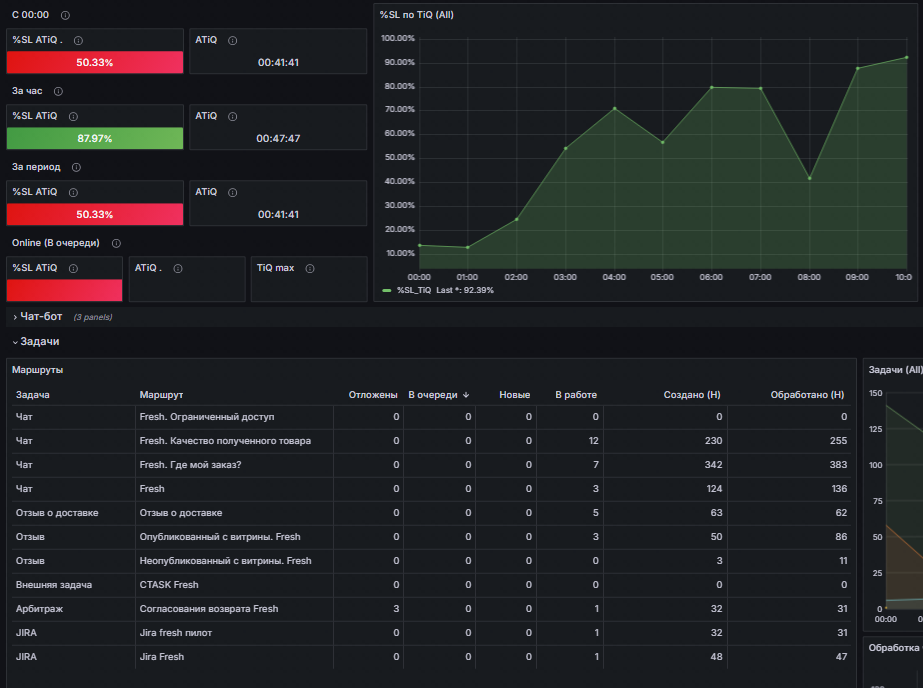Click info icon beside Online (В очереди)
Viewport: 923px width, 688px height.
(x=117, y=243)
